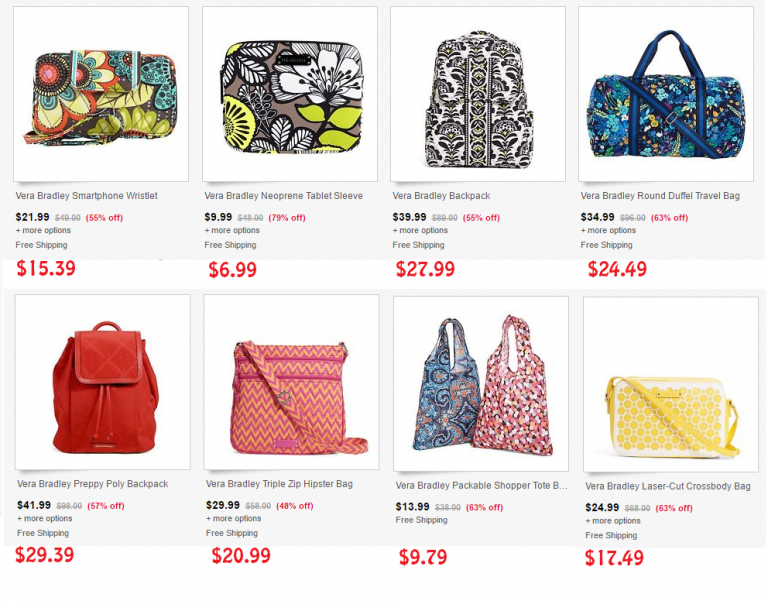View the Packable Shopper Tote image
768x601 pixels.
(x=481, y=381)
